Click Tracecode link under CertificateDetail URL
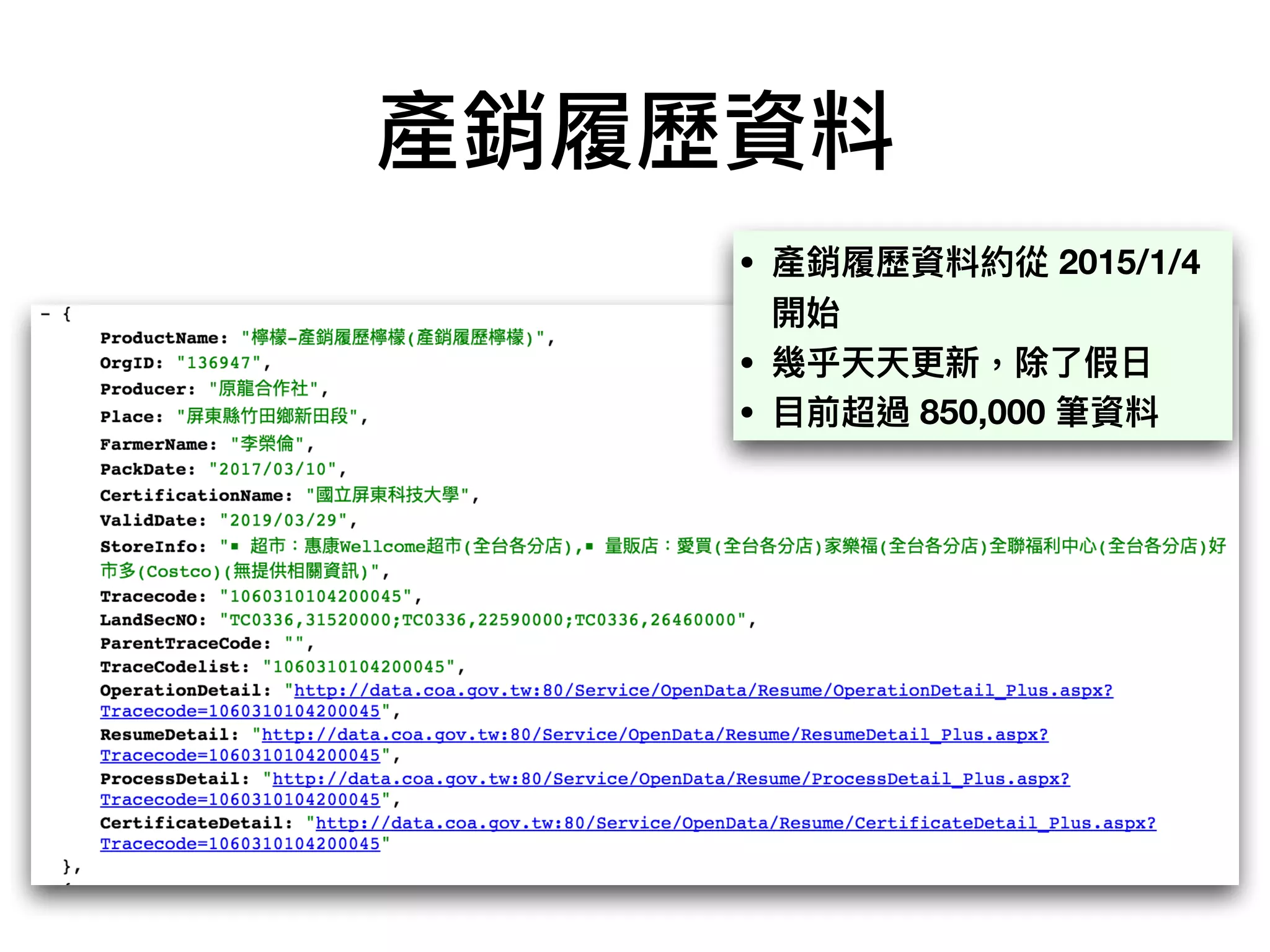Screen dimensions: 1270x952 pos(240,844)
